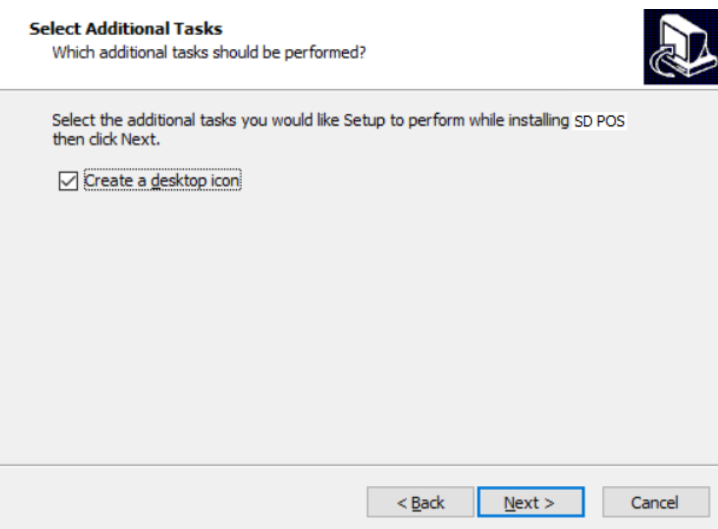Image resolution: width=718 pixels, height=529 pixels.
Task: Click the instruction sentence starting "Select the additional tasks"
Action: 310,121
